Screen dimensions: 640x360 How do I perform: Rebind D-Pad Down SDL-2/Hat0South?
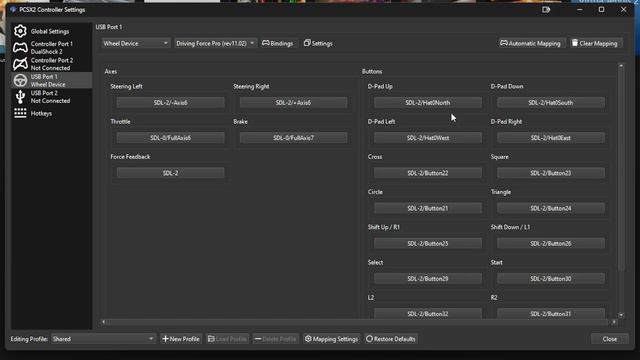point(551,102)
